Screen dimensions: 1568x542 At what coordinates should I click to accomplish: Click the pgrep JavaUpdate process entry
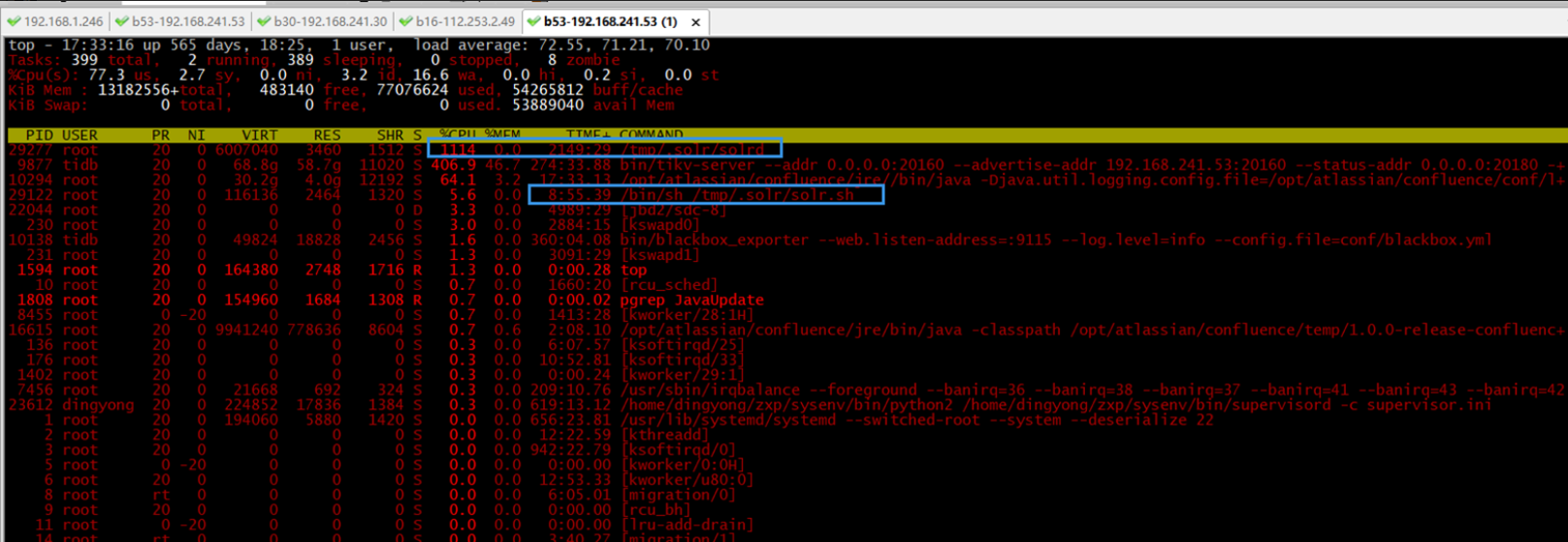691,300
